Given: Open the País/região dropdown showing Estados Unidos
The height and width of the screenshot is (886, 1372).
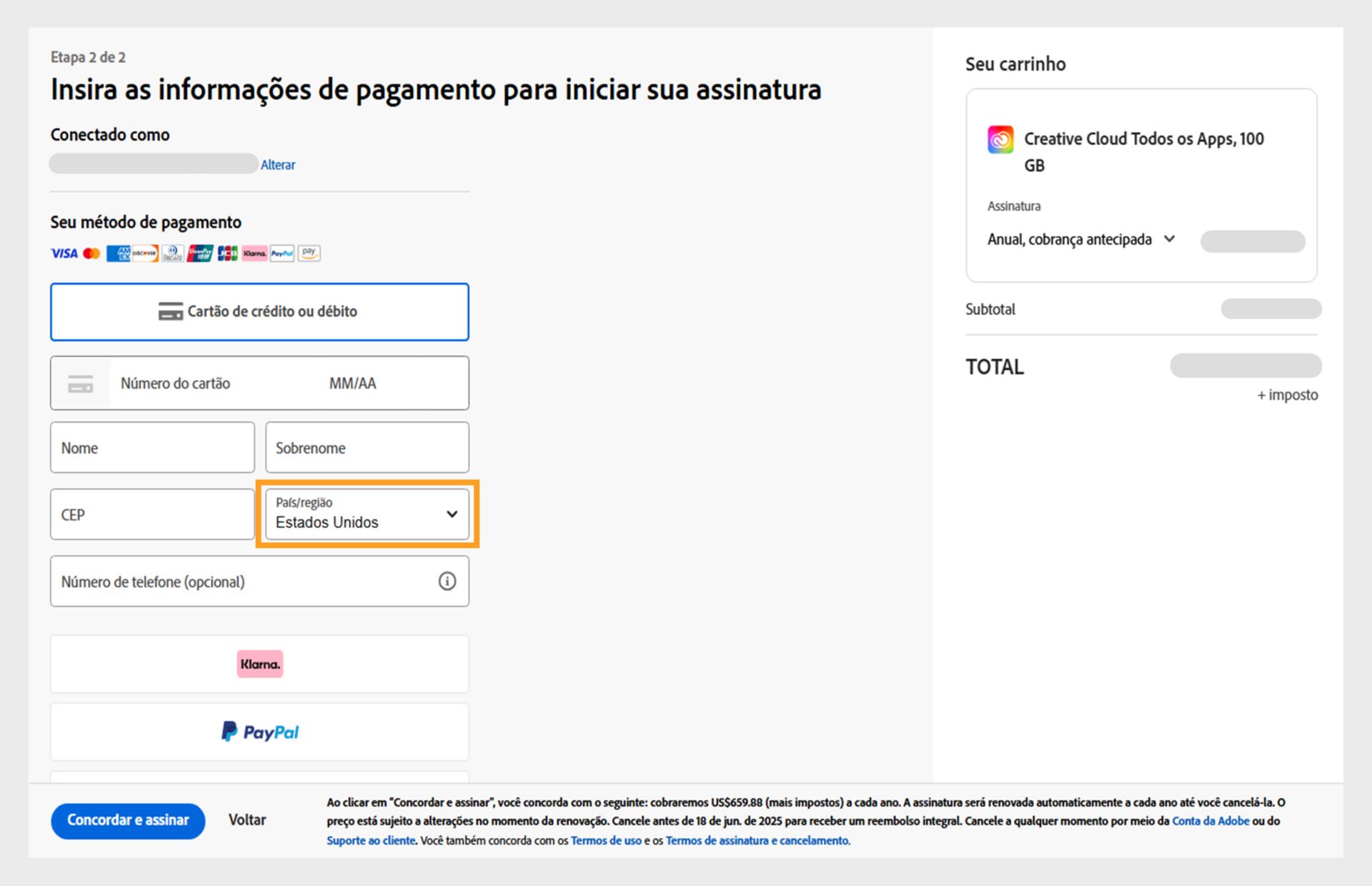Looking at the screenshot, I should pyautogui.click(x=367, y=514).
